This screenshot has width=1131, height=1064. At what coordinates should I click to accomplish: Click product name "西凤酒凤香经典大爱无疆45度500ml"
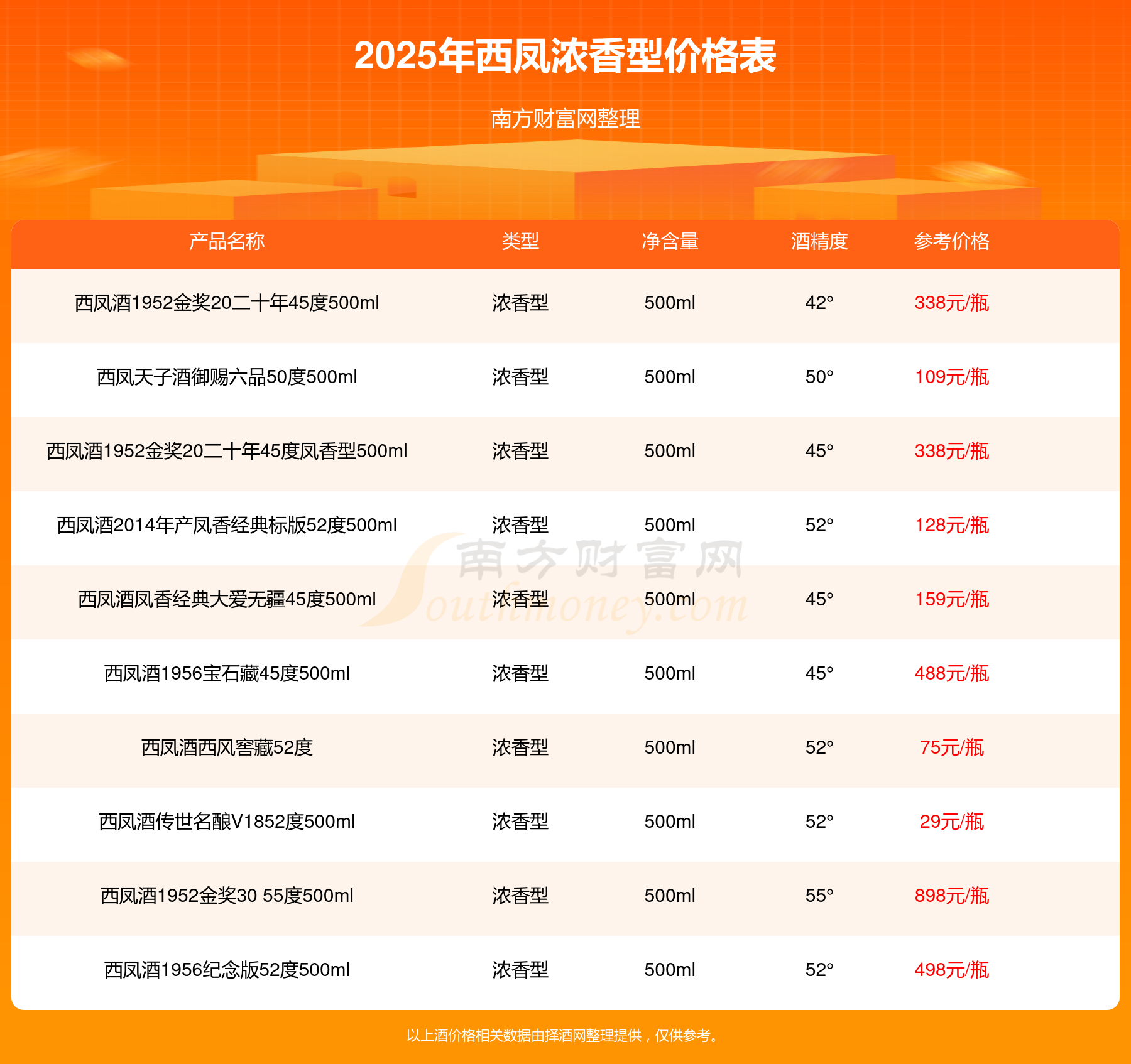pyautogui.click(x=227, y=599)
